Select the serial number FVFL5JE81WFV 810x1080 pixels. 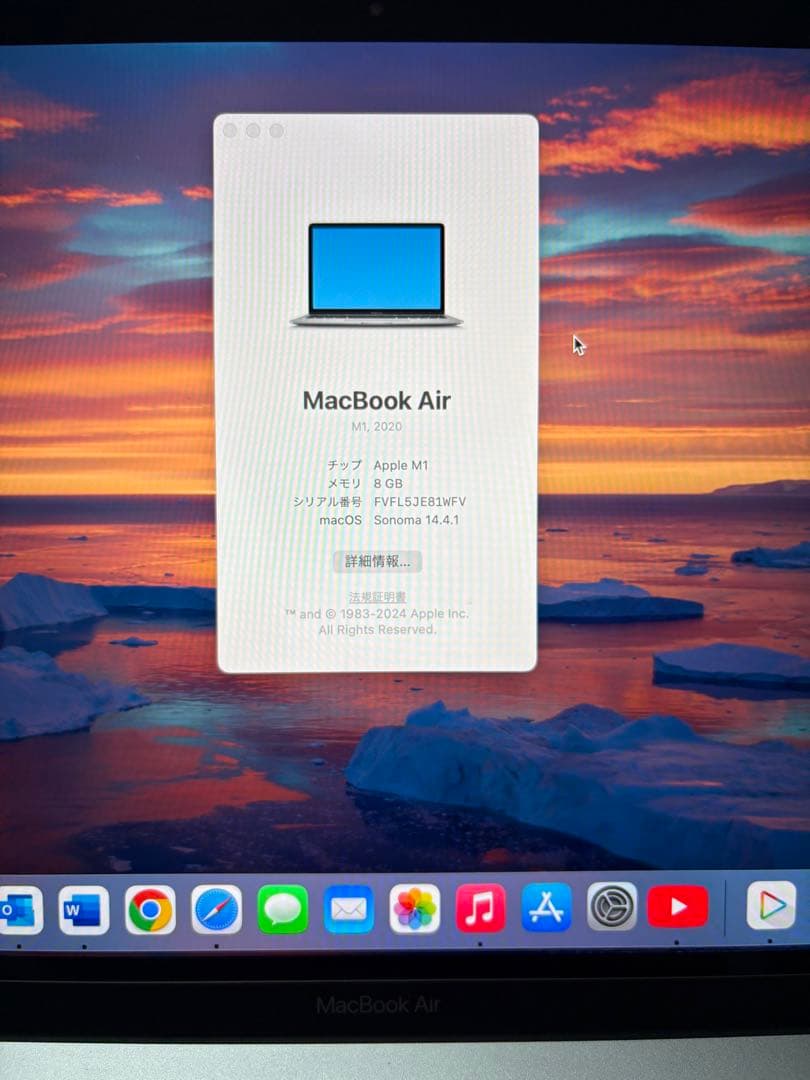(420, 501)
